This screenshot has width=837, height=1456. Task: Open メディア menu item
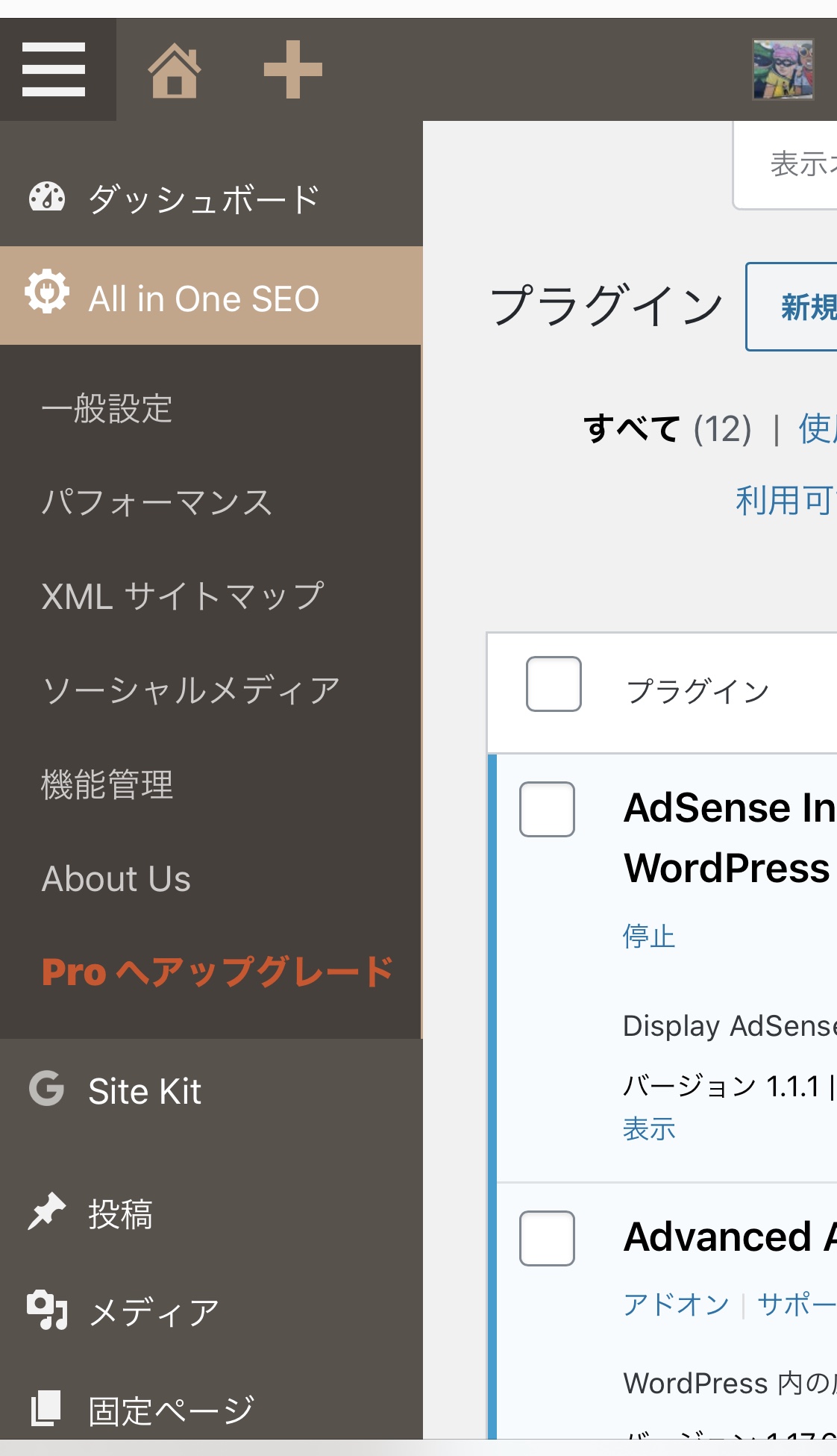(x=211, y=1312)
